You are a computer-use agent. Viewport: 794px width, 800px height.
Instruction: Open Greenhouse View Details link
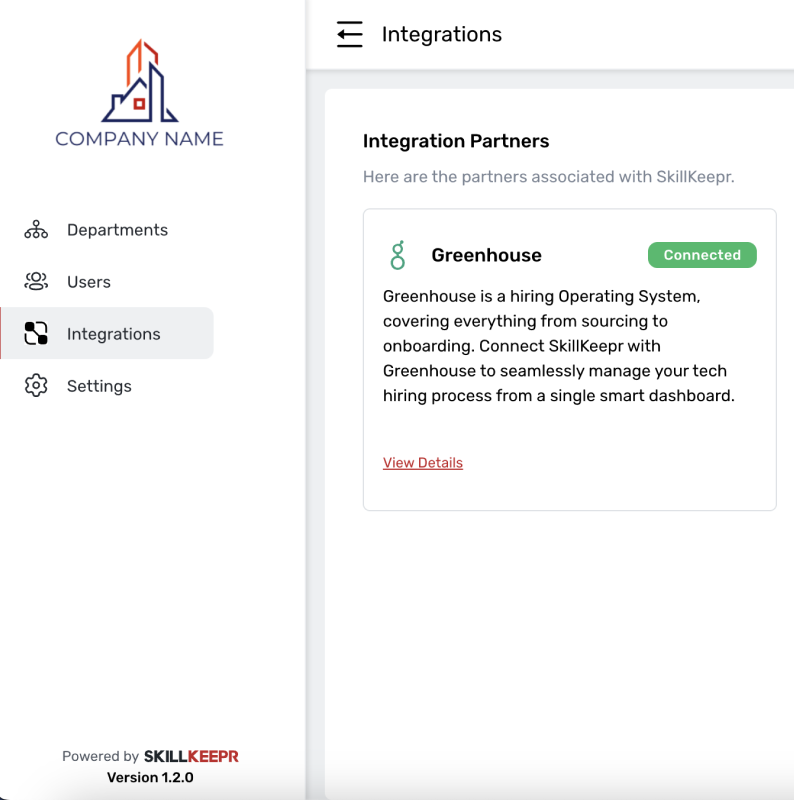pos(423,463)
